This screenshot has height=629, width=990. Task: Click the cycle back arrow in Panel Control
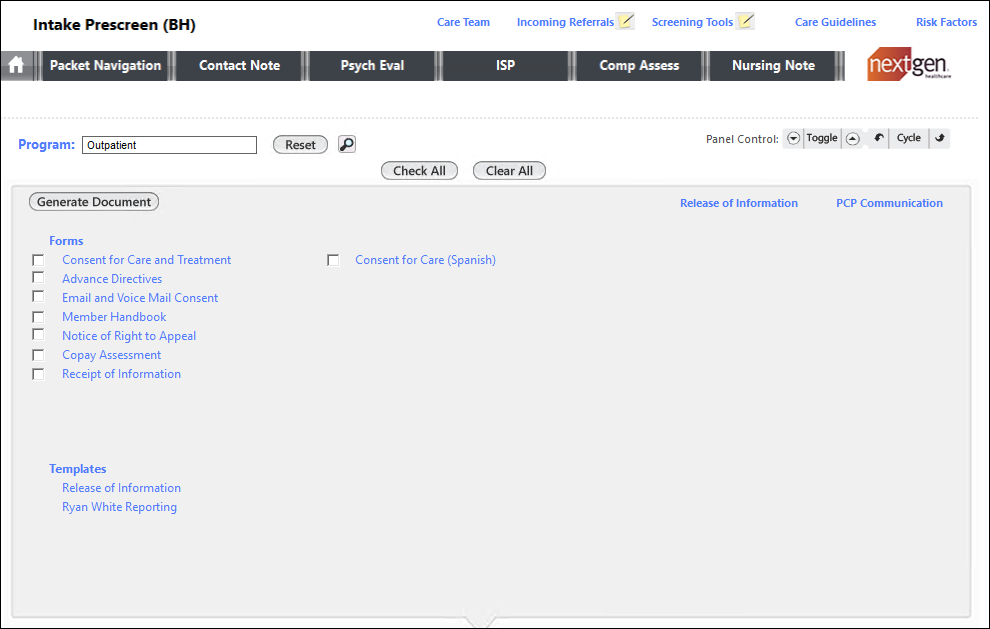(878, 139)
